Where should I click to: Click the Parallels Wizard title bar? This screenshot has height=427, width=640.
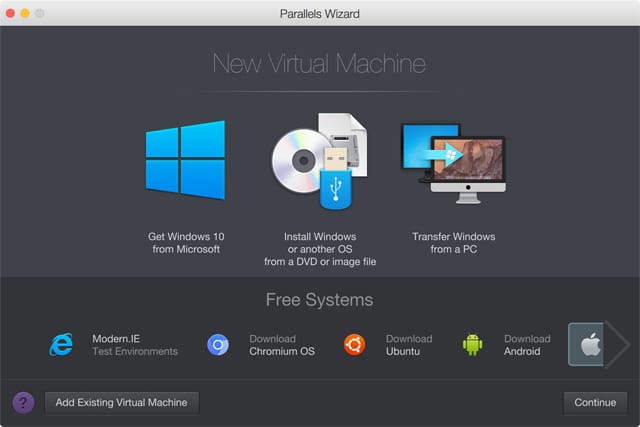(320, 14)
